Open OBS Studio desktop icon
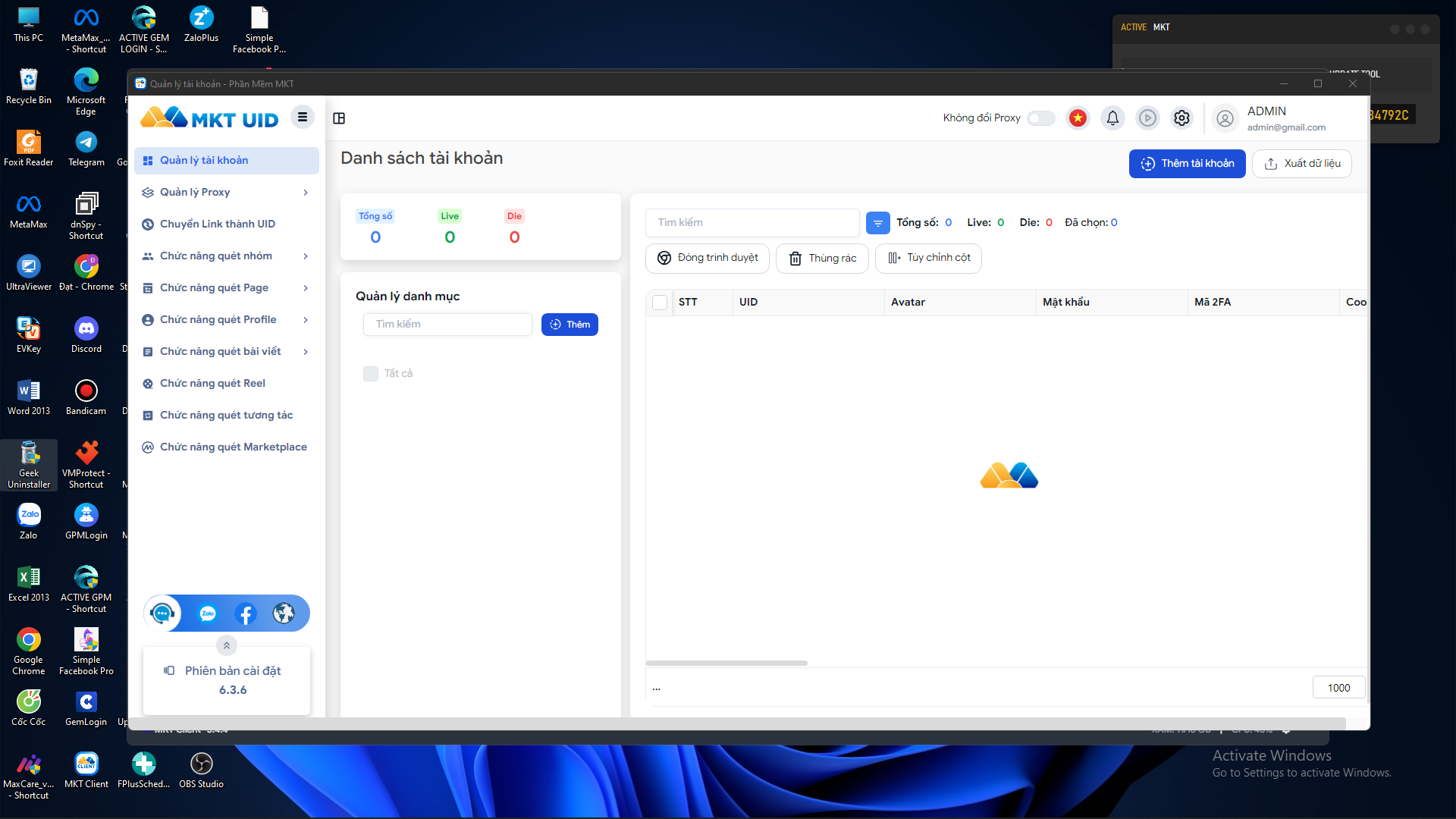1456x819 pixels. pos(201,770)
